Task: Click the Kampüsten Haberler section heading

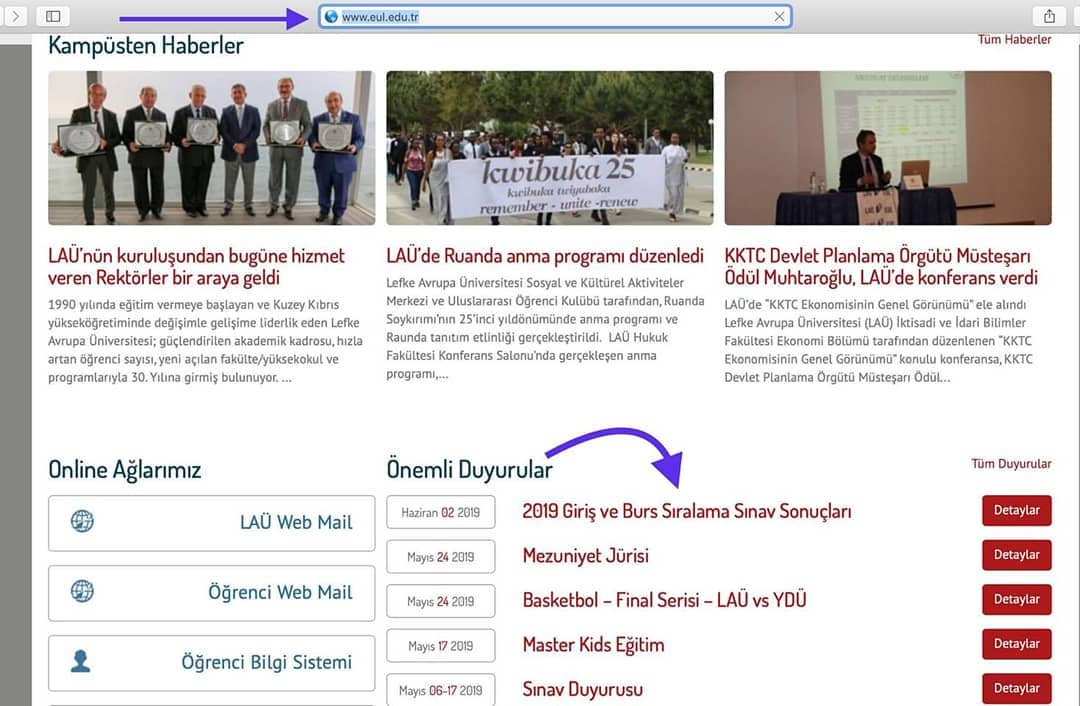Action: click(146, 46)
